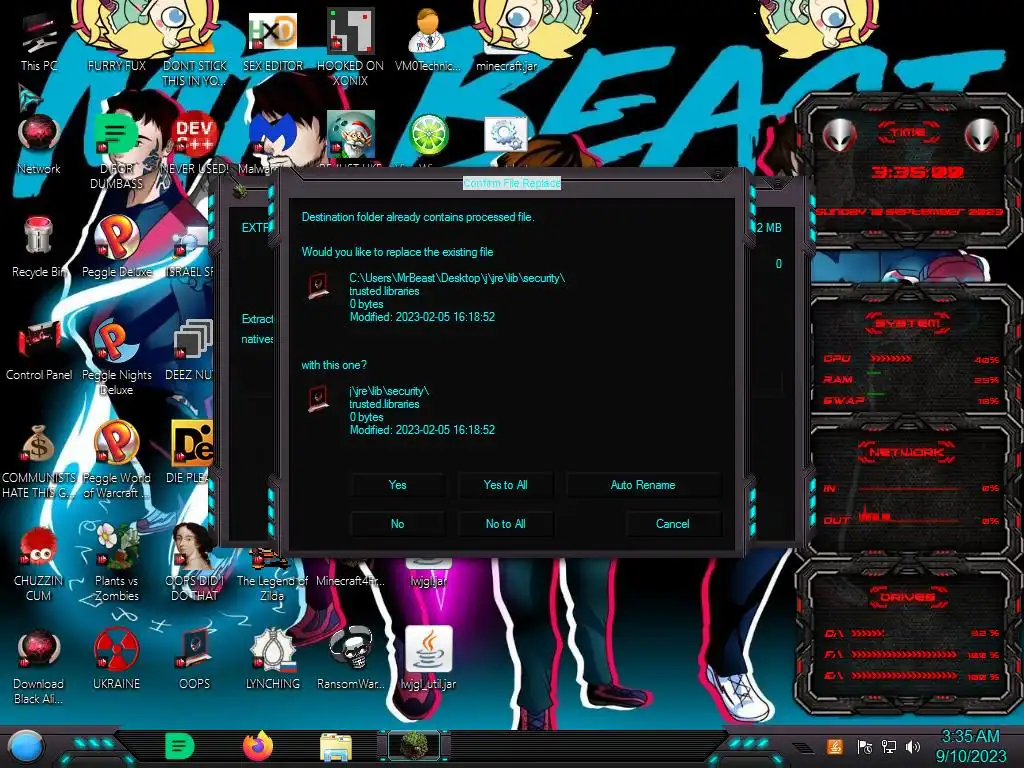The image size is (1024, 768).
Task: Open volume control in system tray
Action: click(914, 746)
